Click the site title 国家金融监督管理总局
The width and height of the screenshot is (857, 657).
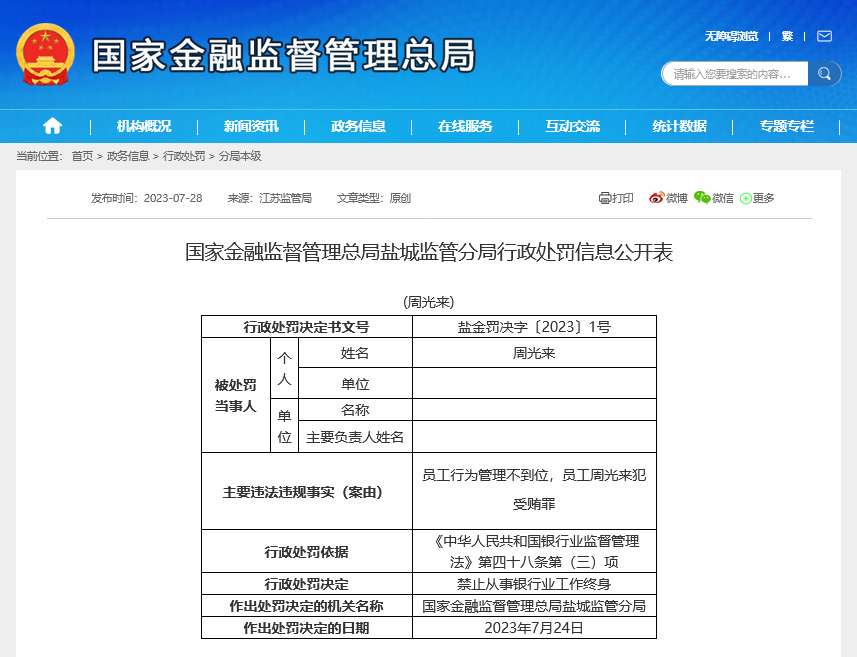click(284, 55)
